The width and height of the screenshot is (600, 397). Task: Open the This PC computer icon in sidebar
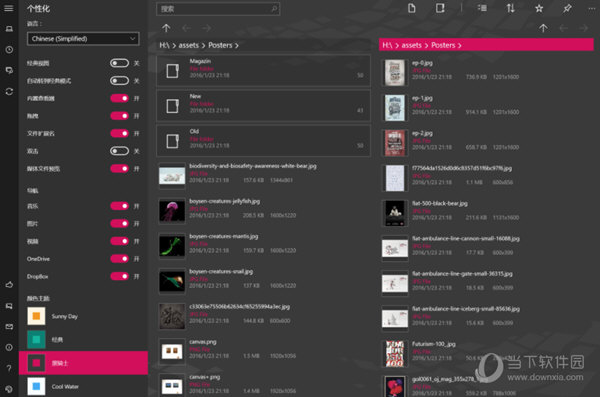(x=9, y=29)
